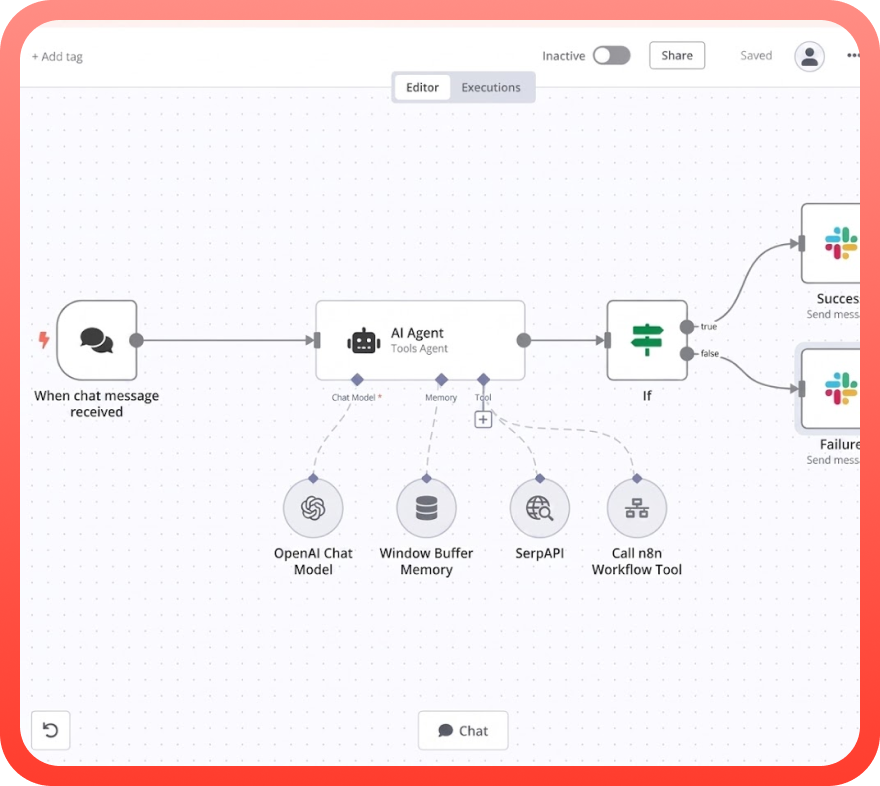Screen dimensions: 880x786
Task: Click the Memory diamond connector
Action: point(442,380)
